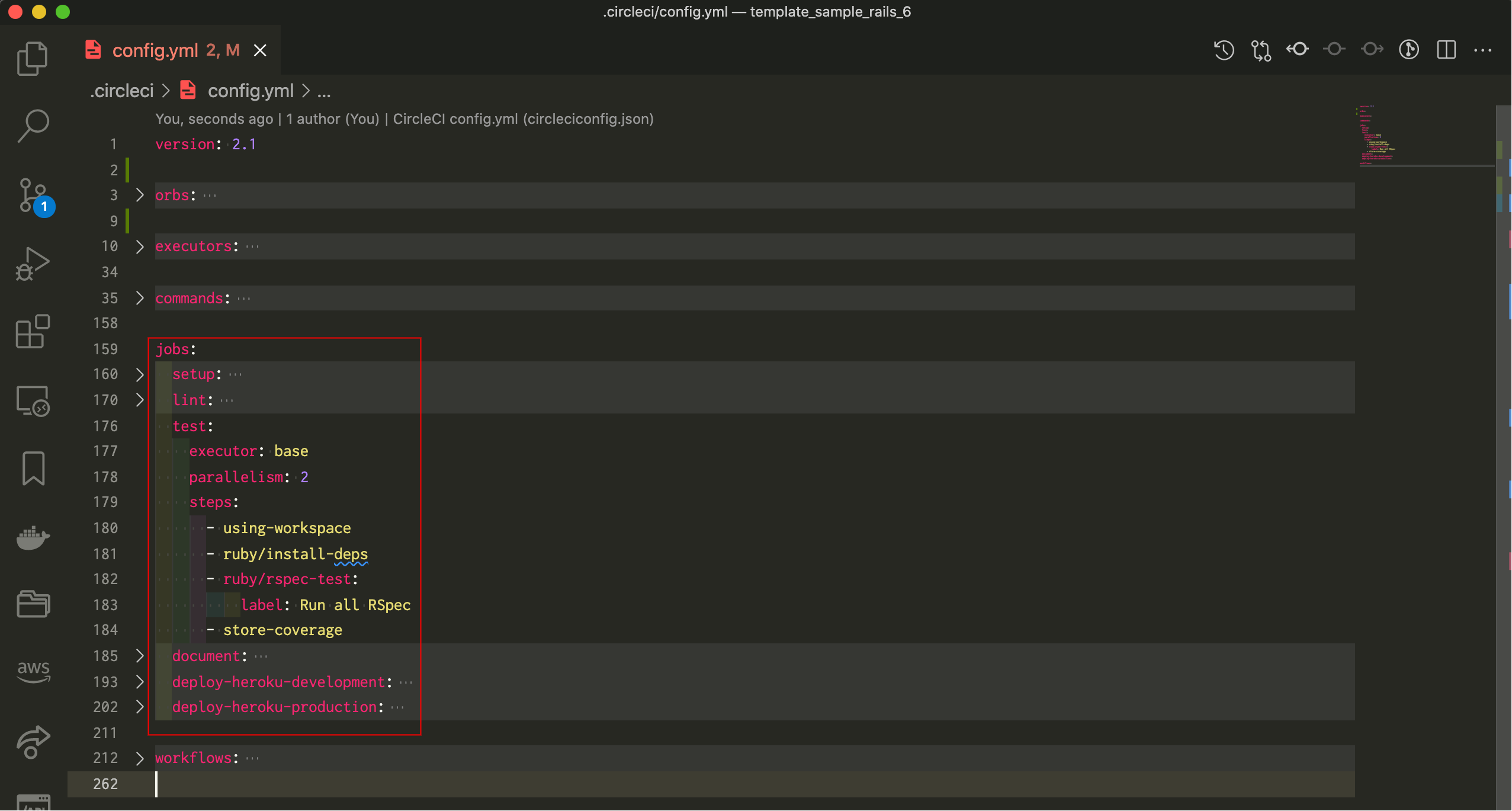Open the Explorer view in activity bar
This screenshot has width=1512, height=811.
tap(33, 58)
